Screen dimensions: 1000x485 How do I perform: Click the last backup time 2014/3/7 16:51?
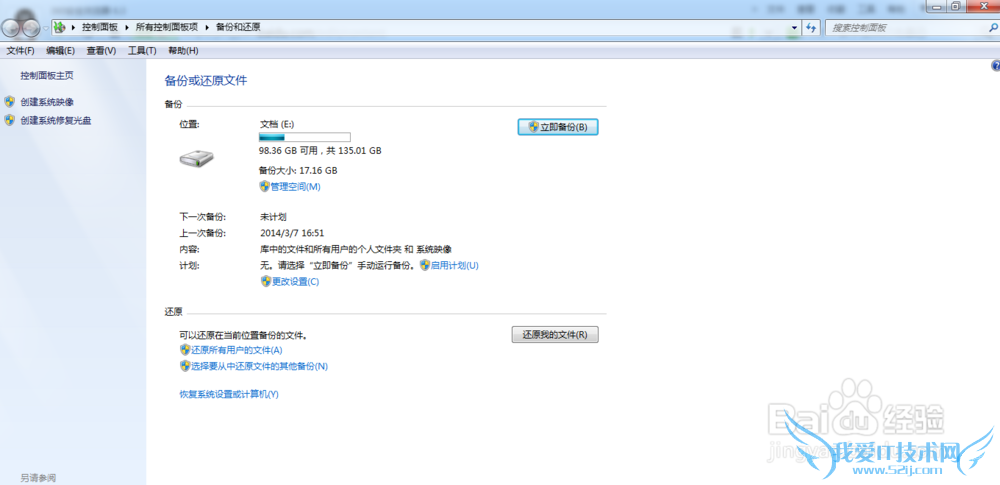(292, 234)
